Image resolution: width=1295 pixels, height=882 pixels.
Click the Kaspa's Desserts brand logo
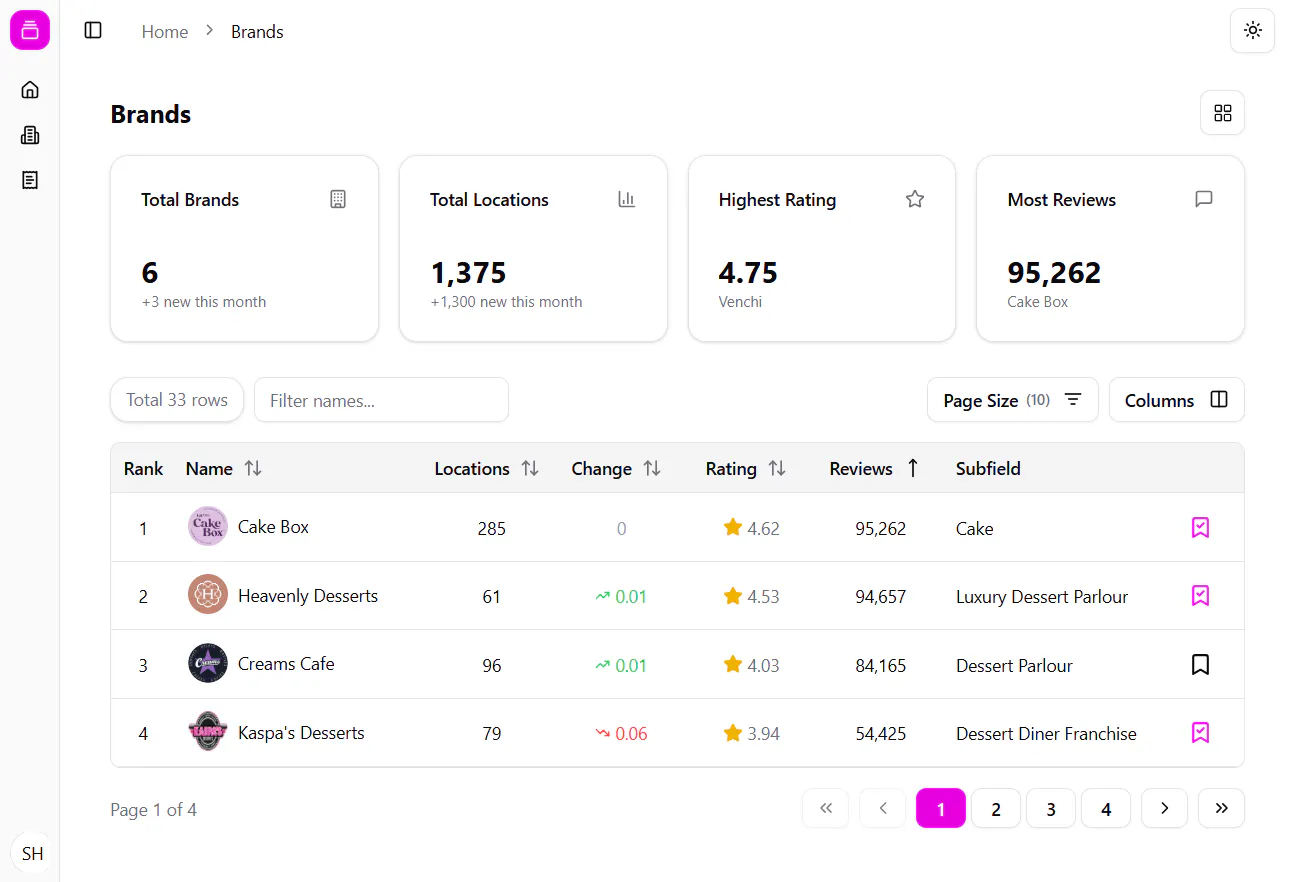pos(208,732)
